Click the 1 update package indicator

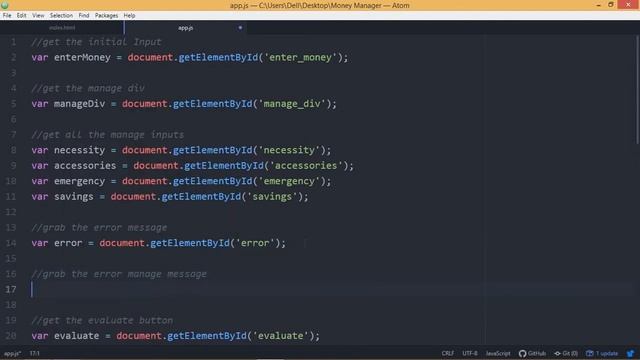click(602, 353)
